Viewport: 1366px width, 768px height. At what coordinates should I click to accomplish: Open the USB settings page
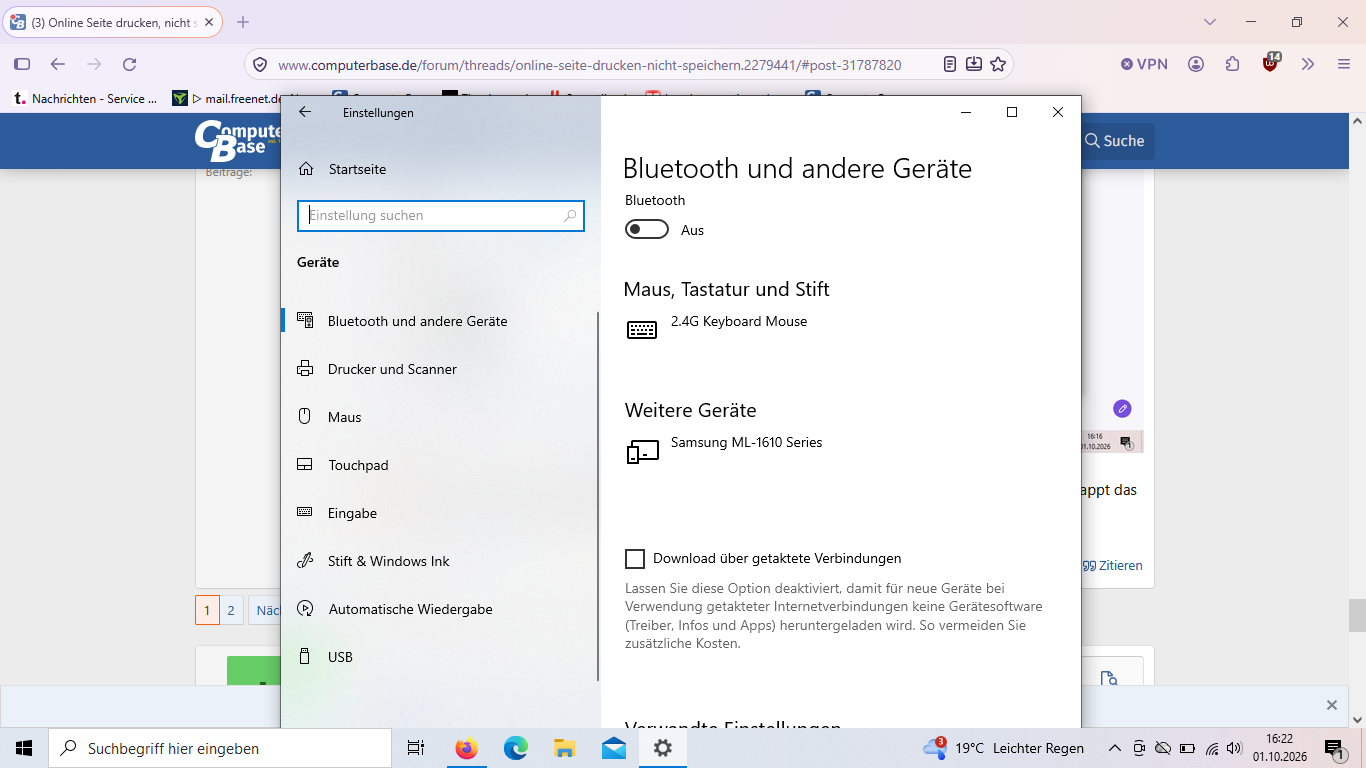click(x=440, y=657)
